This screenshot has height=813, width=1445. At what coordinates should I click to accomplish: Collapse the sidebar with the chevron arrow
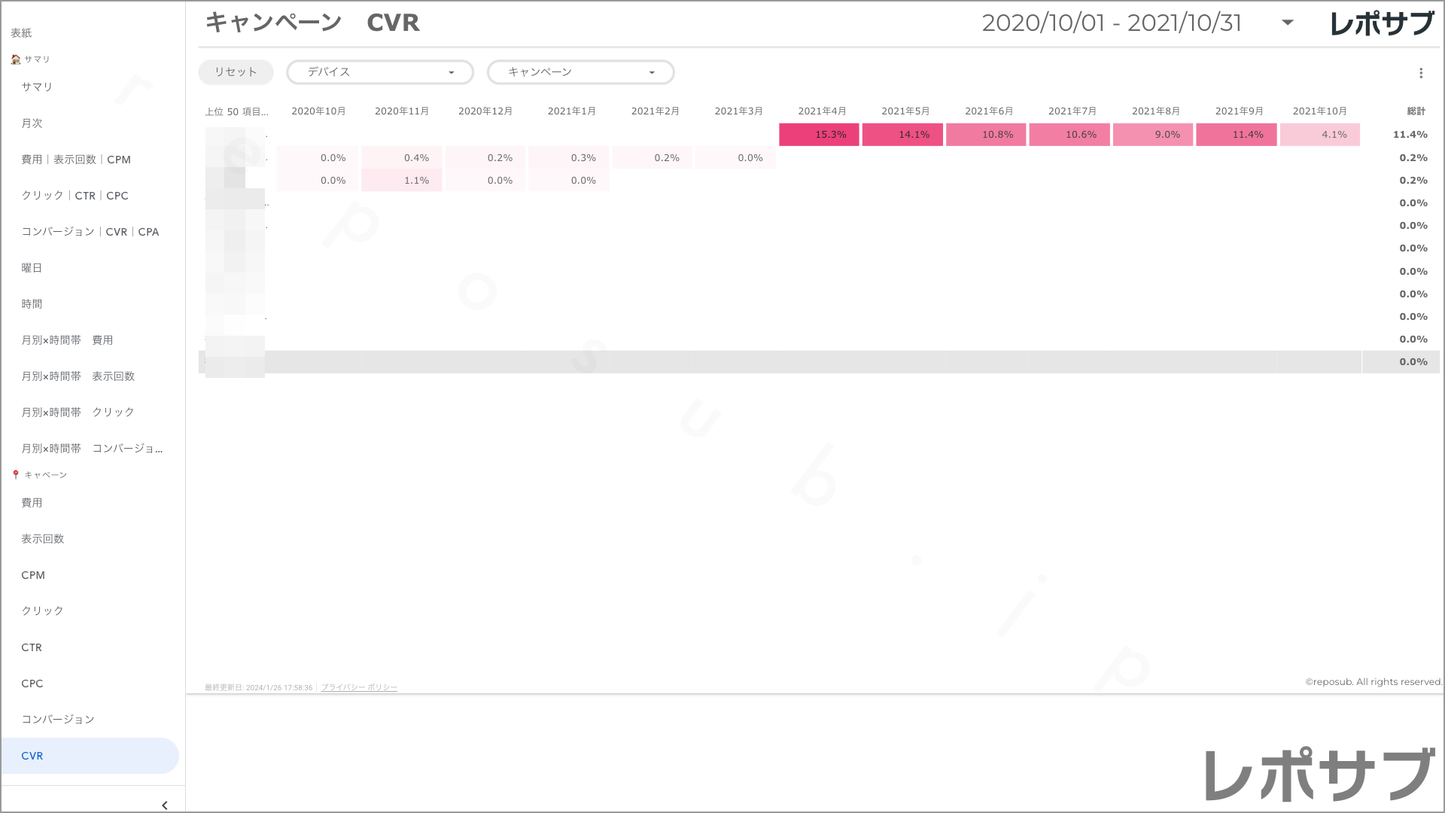click(164, 804)
